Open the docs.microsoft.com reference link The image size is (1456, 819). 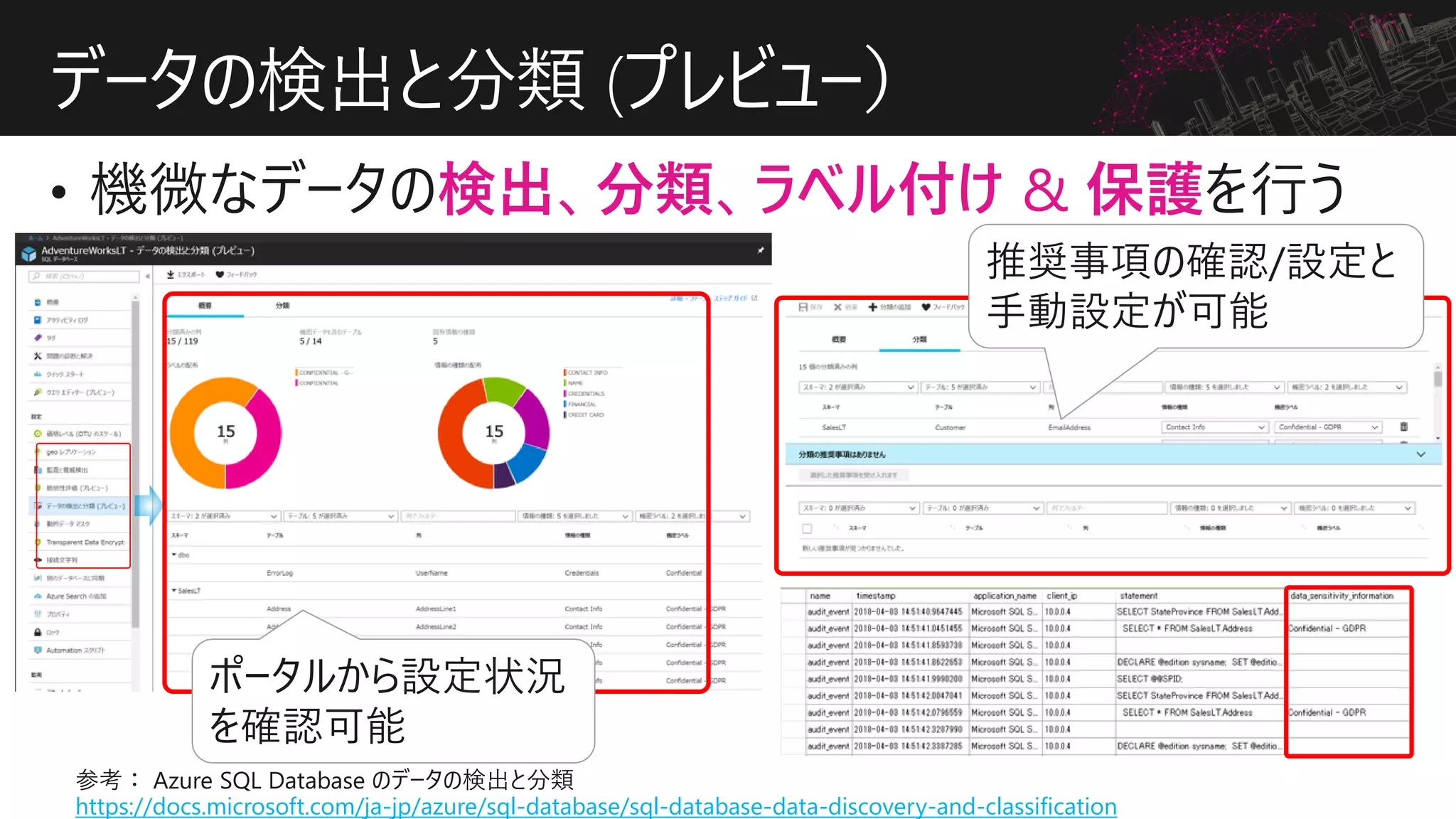596,807
